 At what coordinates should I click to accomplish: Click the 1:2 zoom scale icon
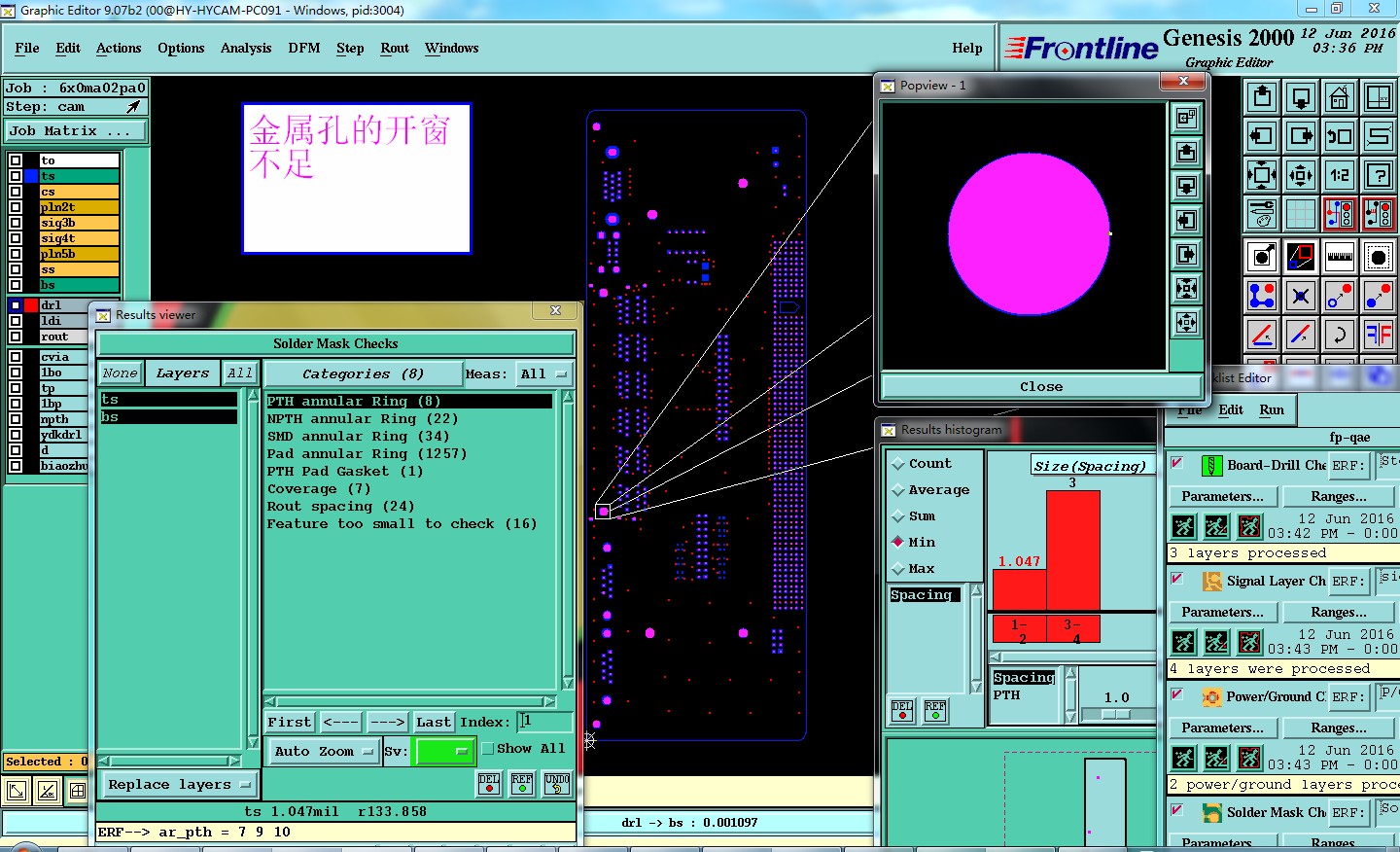(x=1340, y=175)
